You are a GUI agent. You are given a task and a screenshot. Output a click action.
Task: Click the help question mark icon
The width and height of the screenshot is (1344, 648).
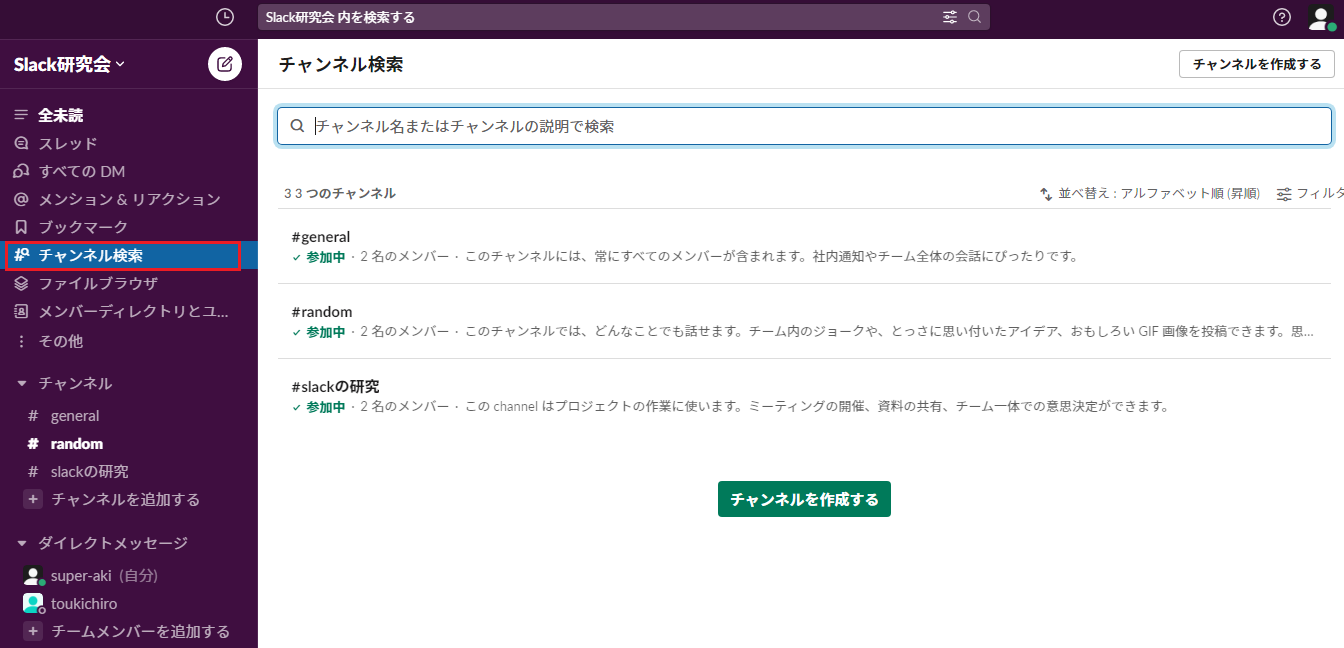(1282, 17)
